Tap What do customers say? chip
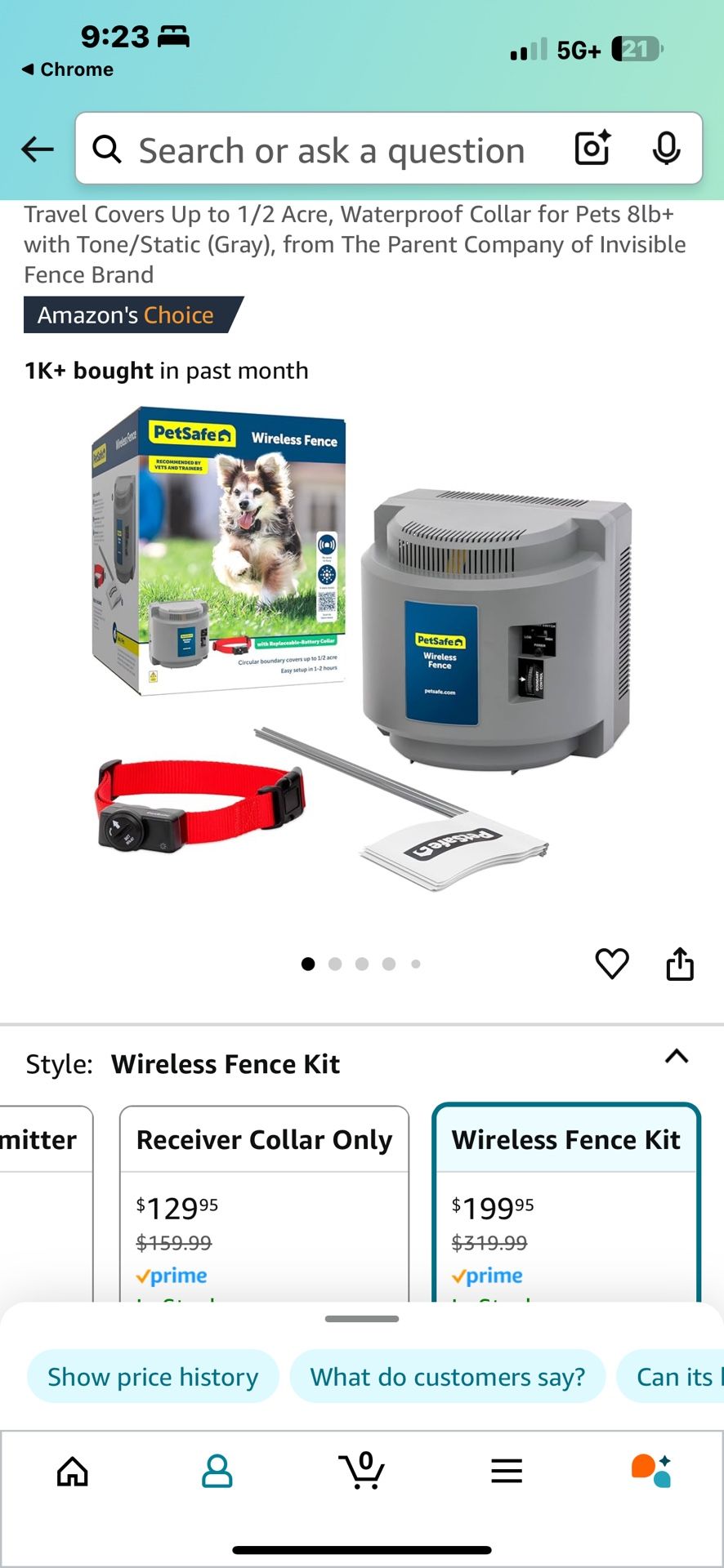 448,1377
